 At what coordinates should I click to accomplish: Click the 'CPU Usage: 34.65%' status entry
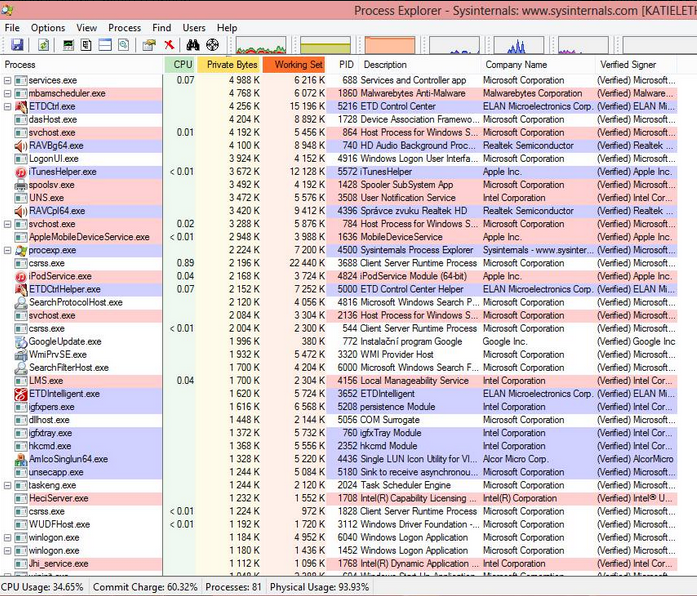pyautogui.click(x=43, y=587)
